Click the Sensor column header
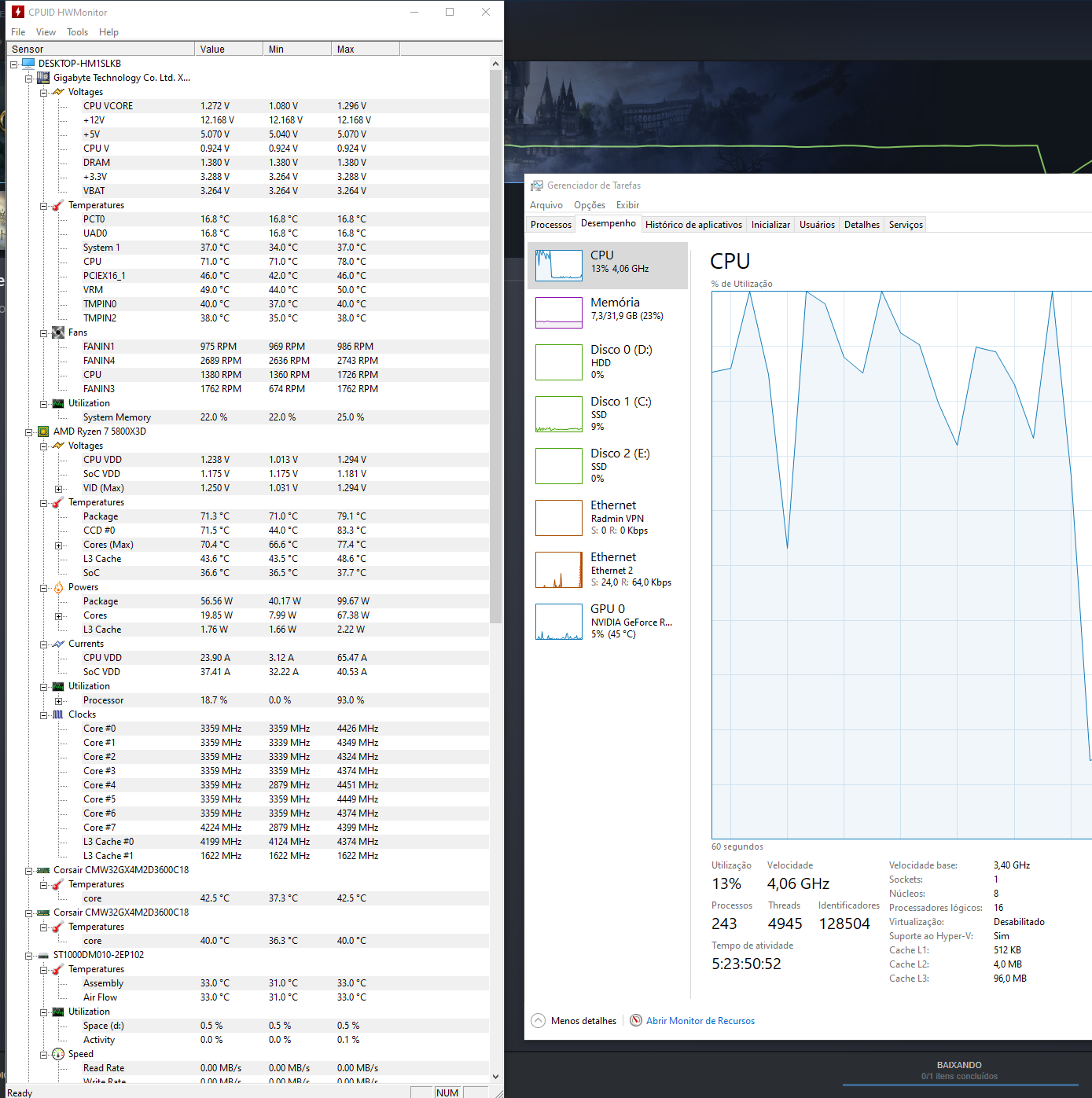 101,49
